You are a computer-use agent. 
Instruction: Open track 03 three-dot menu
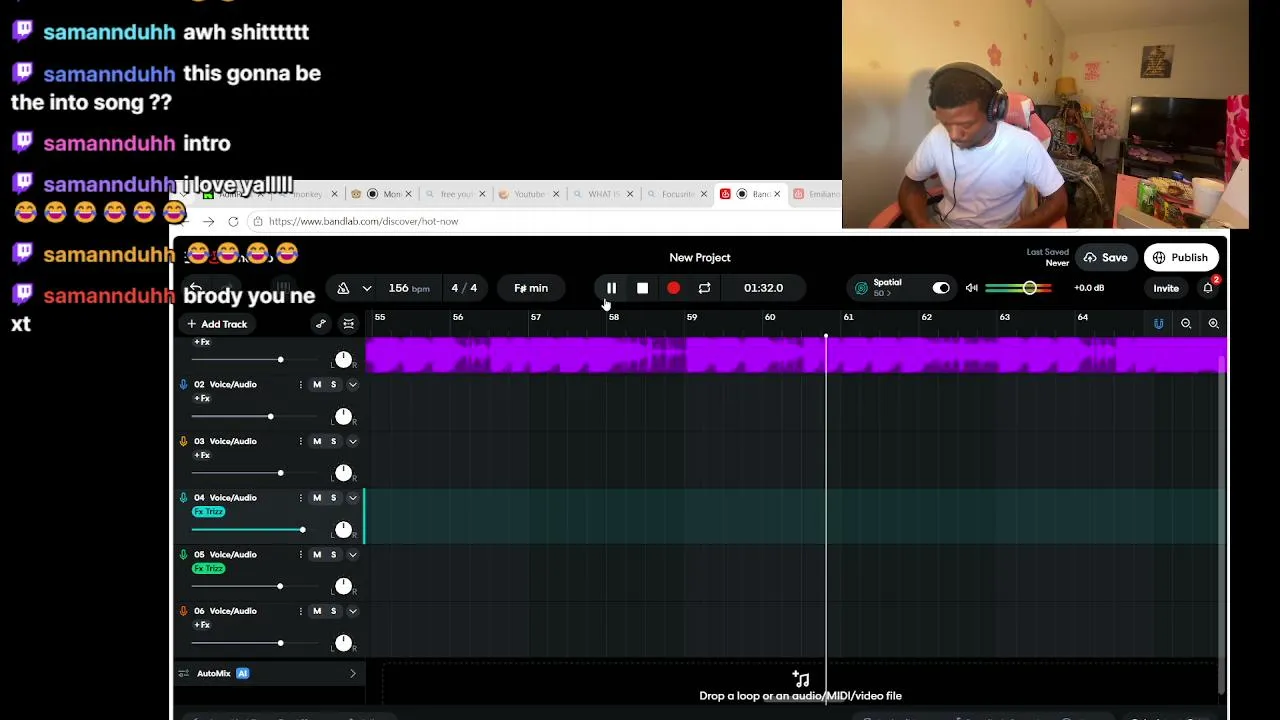coord(300,442)
